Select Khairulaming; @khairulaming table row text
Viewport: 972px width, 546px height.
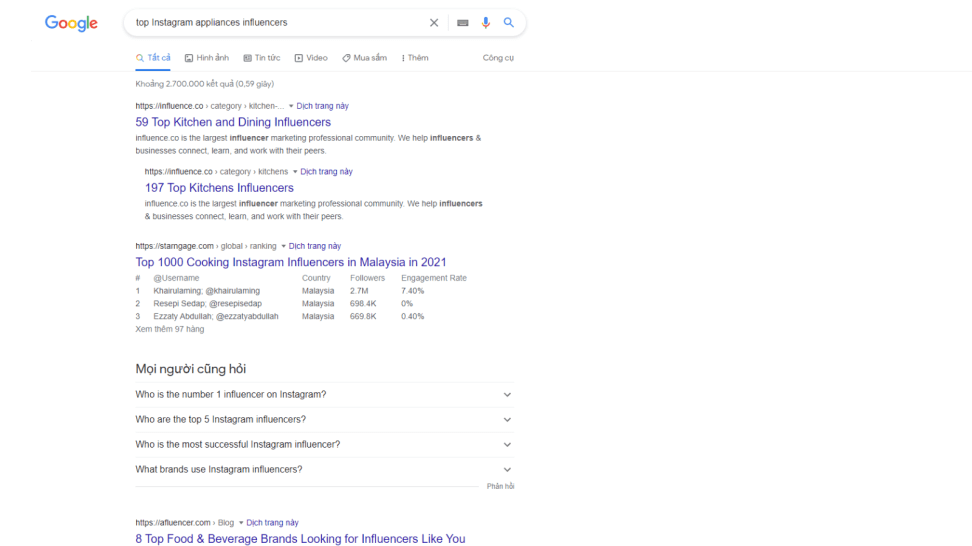point(206,291)
